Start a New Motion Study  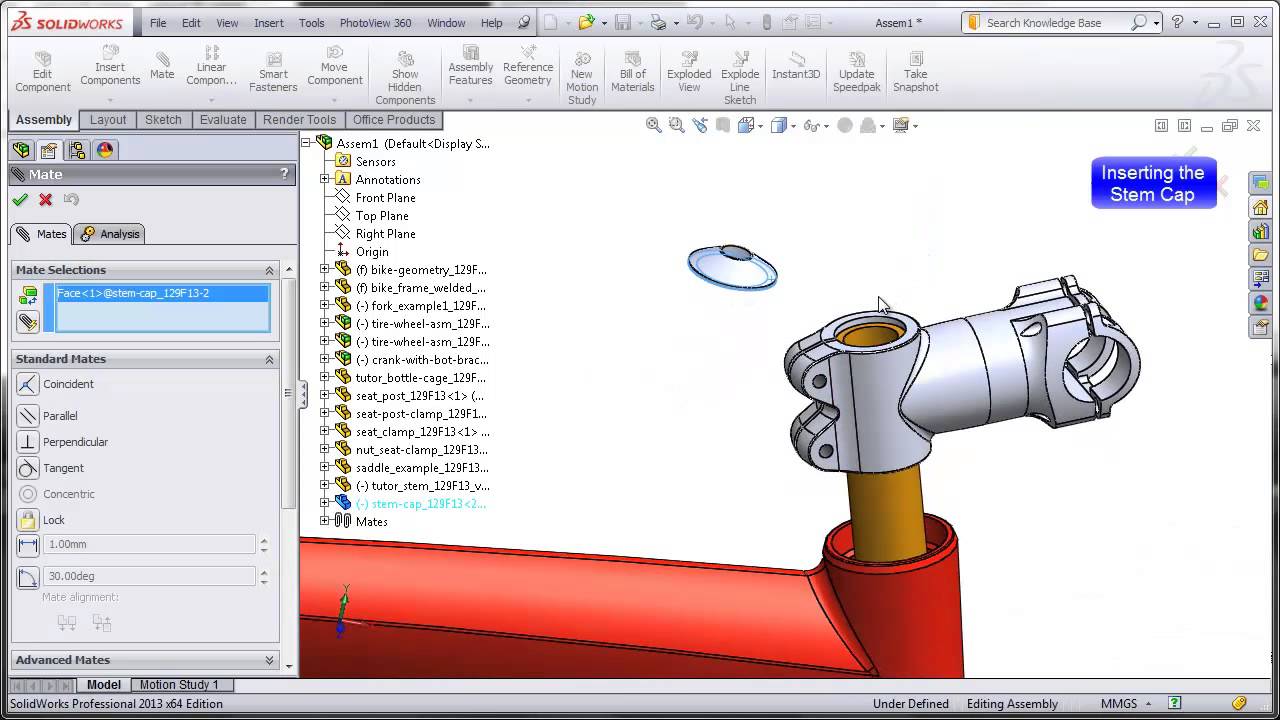582,78
